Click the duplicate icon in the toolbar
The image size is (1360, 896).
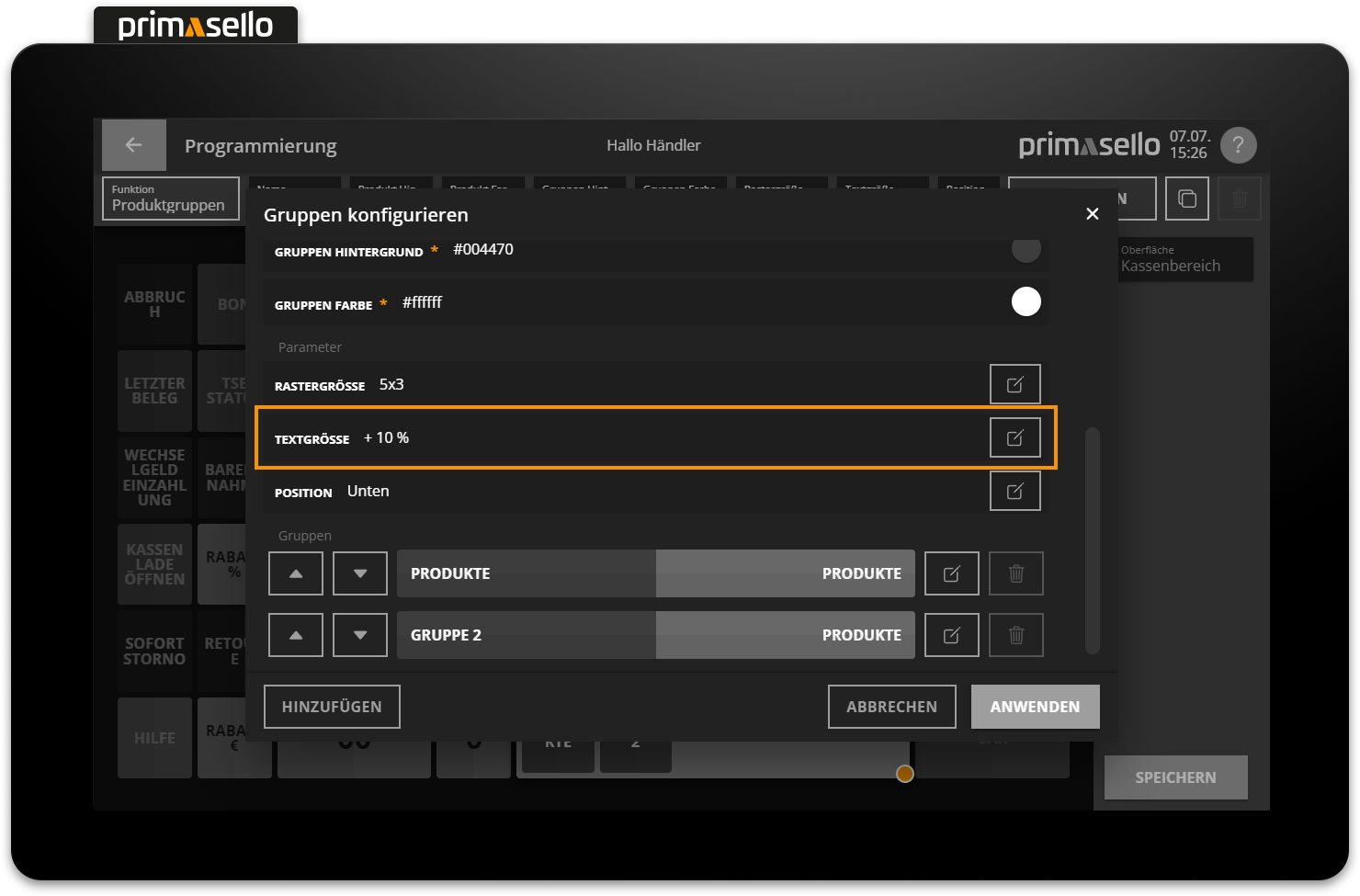(1186, 198)
